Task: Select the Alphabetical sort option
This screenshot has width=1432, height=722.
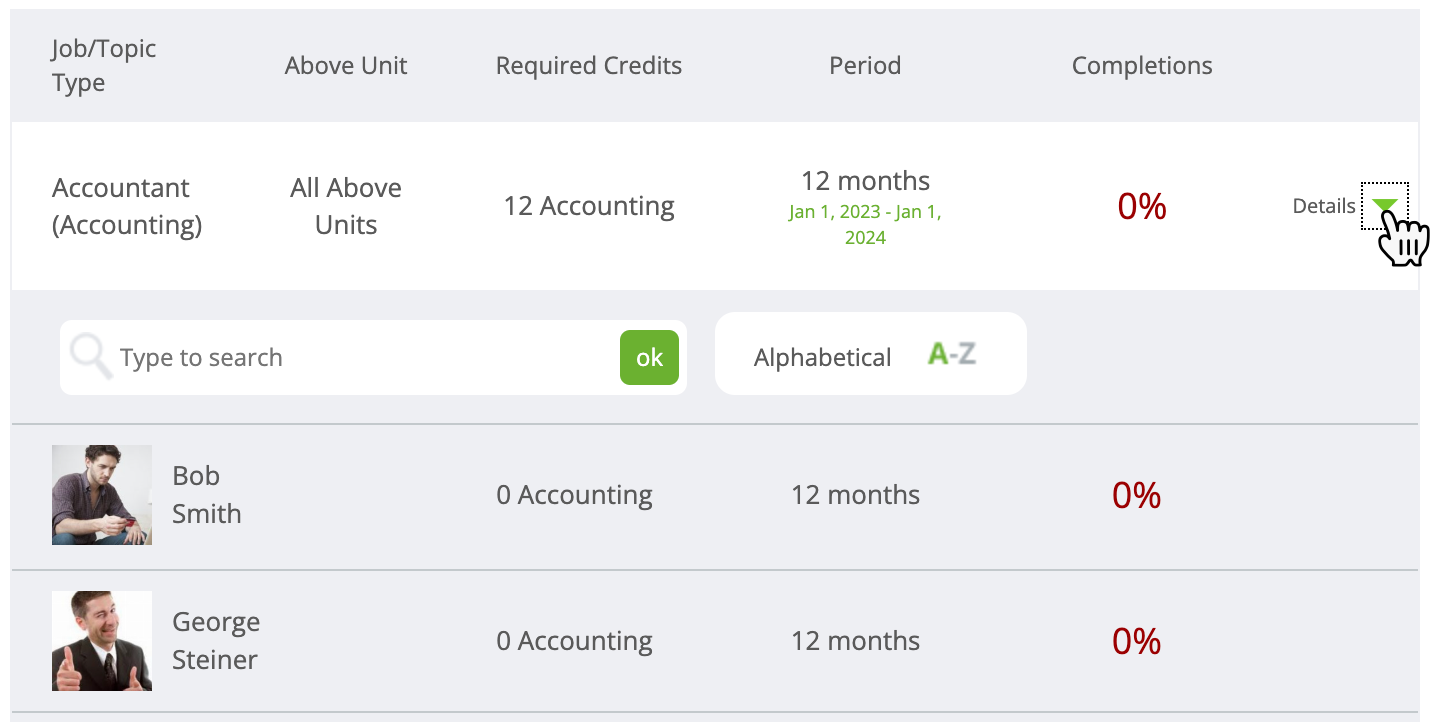Action: pyautogui.click(x=822, y=356)
